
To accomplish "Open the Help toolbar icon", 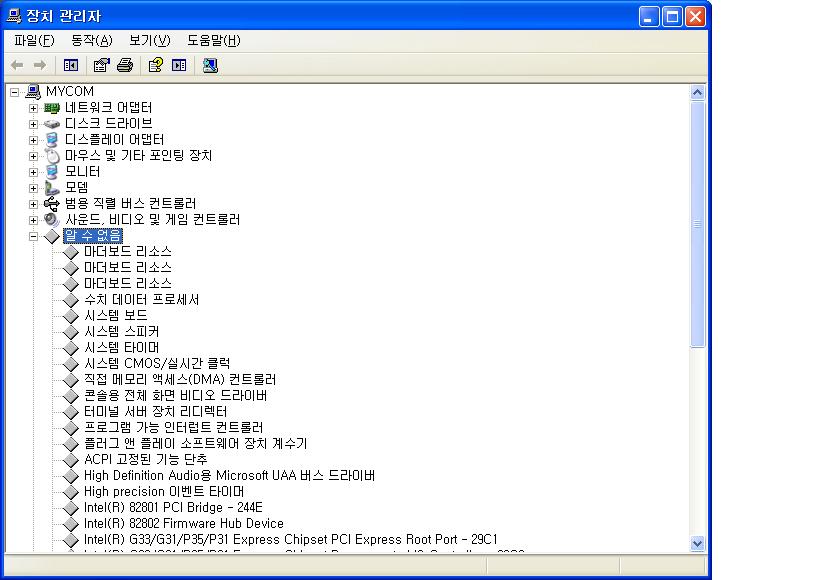I will pos(155,65).
